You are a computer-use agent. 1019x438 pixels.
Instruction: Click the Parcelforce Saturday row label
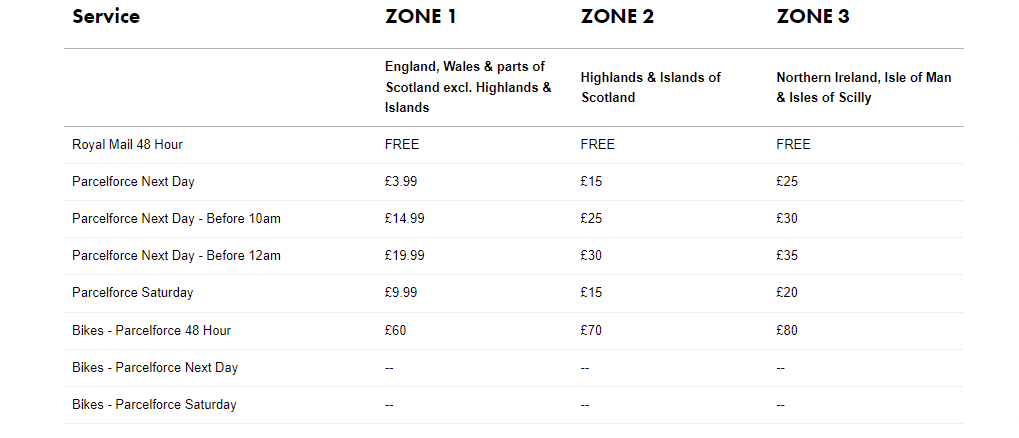point(133,292)
